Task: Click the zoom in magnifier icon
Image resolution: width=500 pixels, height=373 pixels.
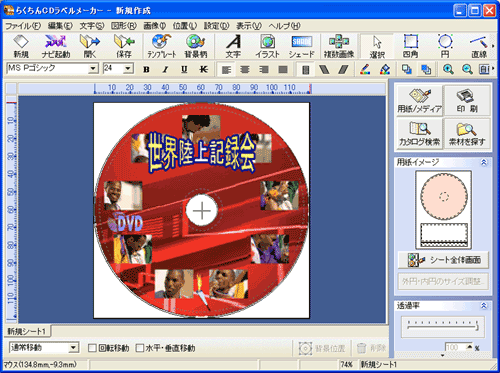Action: tap(448, 69)
